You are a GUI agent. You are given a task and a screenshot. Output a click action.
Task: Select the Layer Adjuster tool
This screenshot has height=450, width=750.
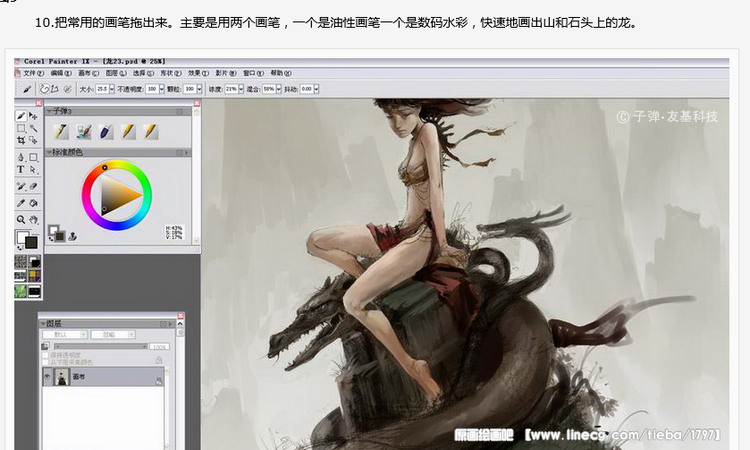coord(33,116)
